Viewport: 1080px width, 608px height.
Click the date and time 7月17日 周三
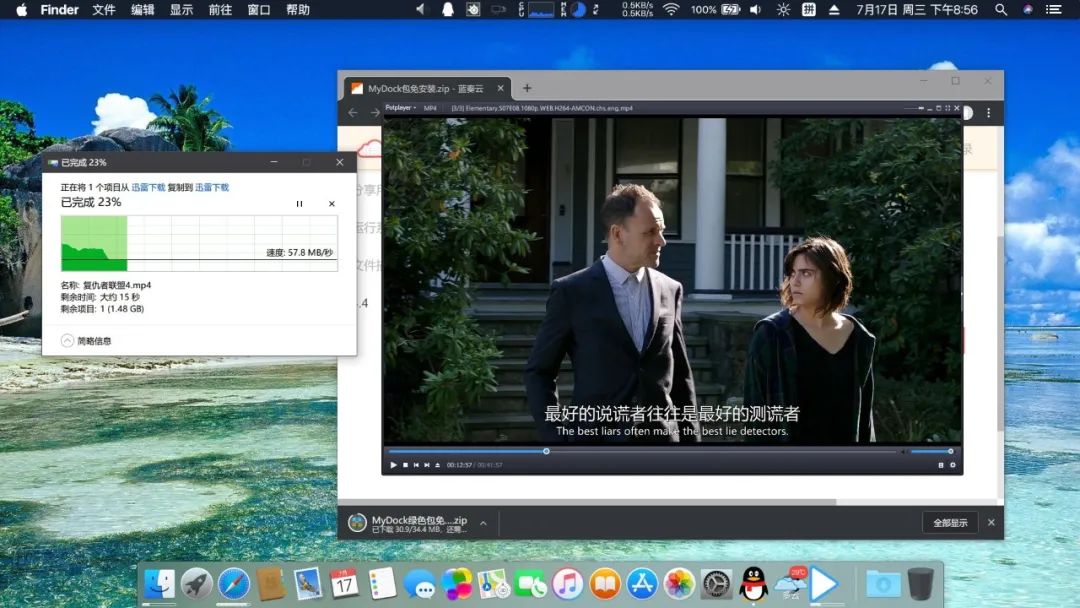click(x=917, y=10)
